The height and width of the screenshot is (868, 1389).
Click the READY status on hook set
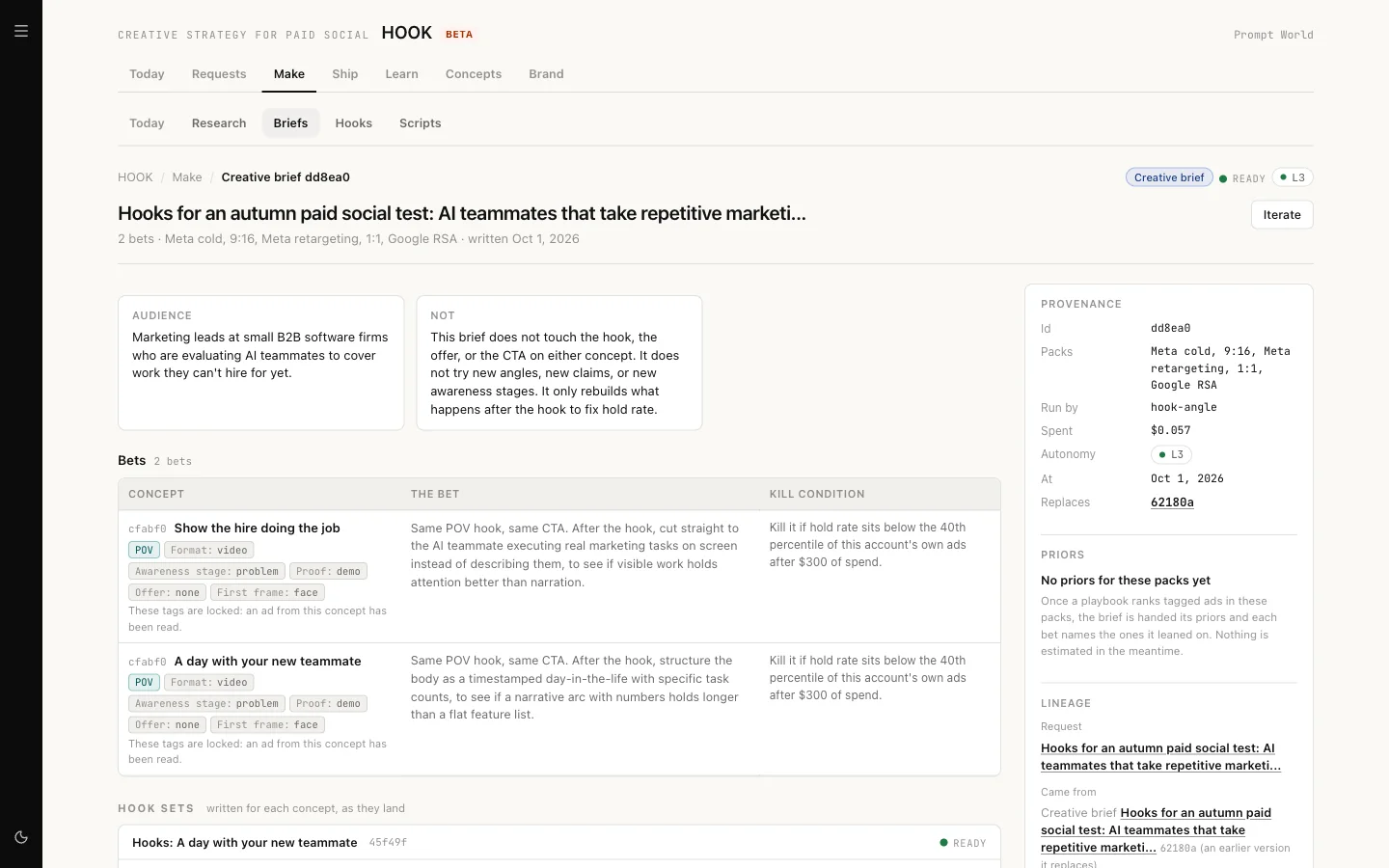point(963,843)
